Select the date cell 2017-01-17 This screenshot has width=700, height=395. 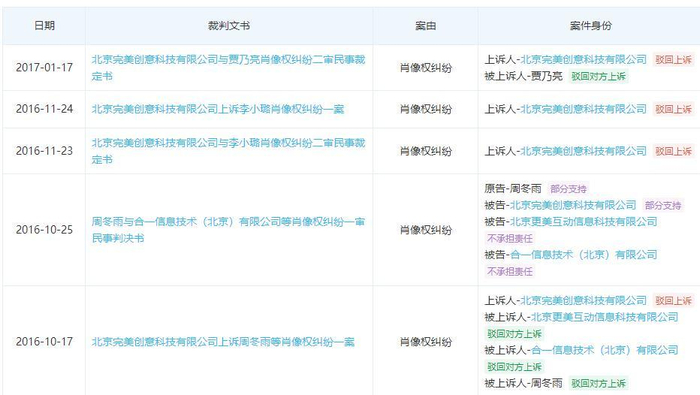click(x=44, y=68)
